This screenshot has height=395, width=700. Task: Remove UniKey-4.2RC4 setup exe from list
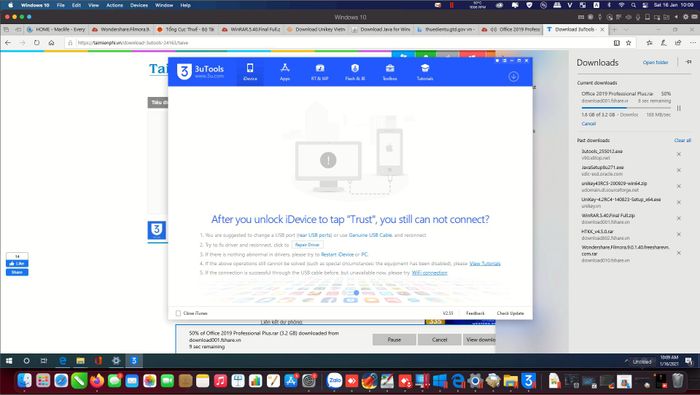pos(679,203)
